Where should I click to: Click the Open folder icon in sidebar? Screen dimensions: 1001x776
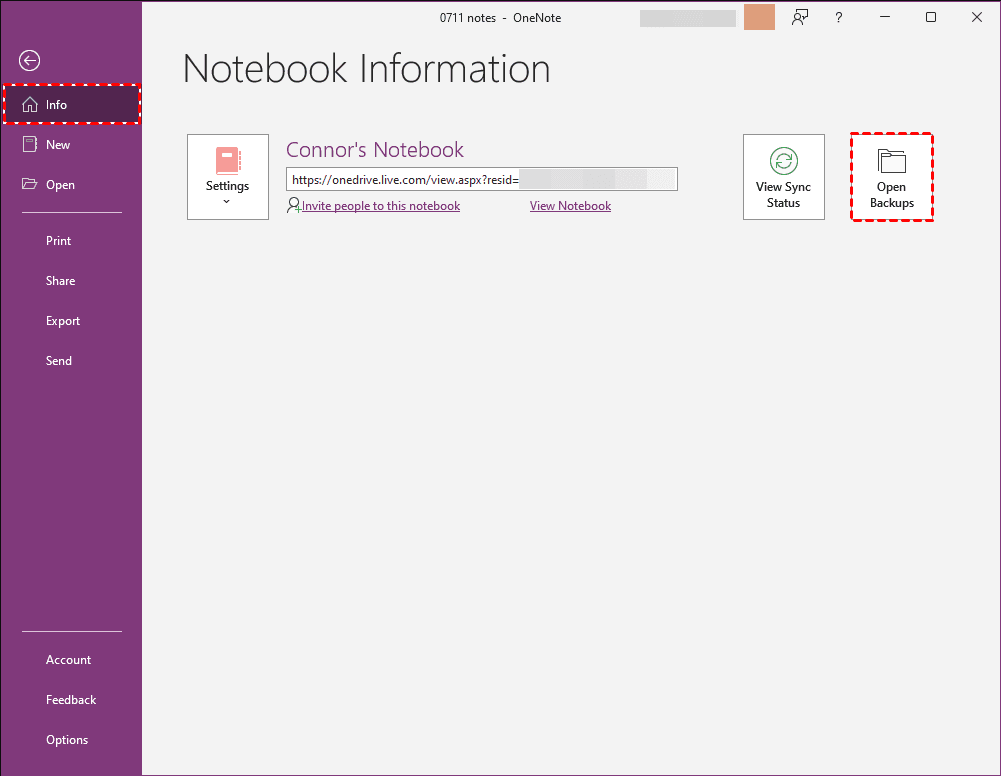tap(30, 184)
